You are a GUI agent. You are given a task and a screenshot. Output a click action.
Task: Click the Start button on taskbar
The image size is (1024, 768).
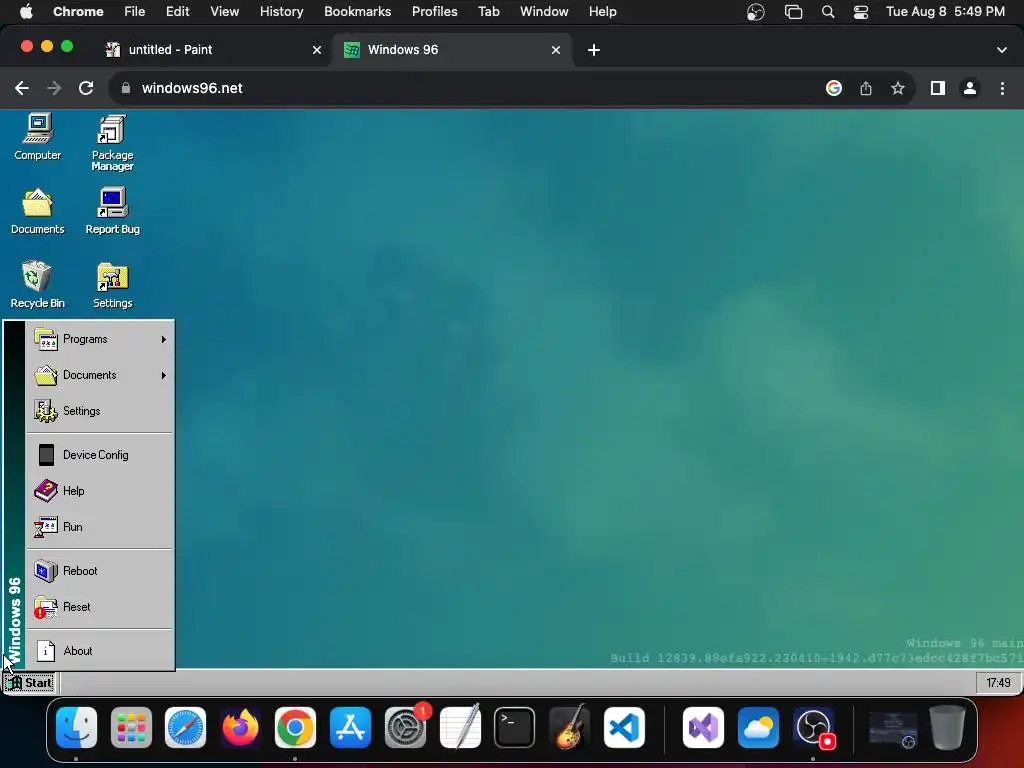point(29,683)
